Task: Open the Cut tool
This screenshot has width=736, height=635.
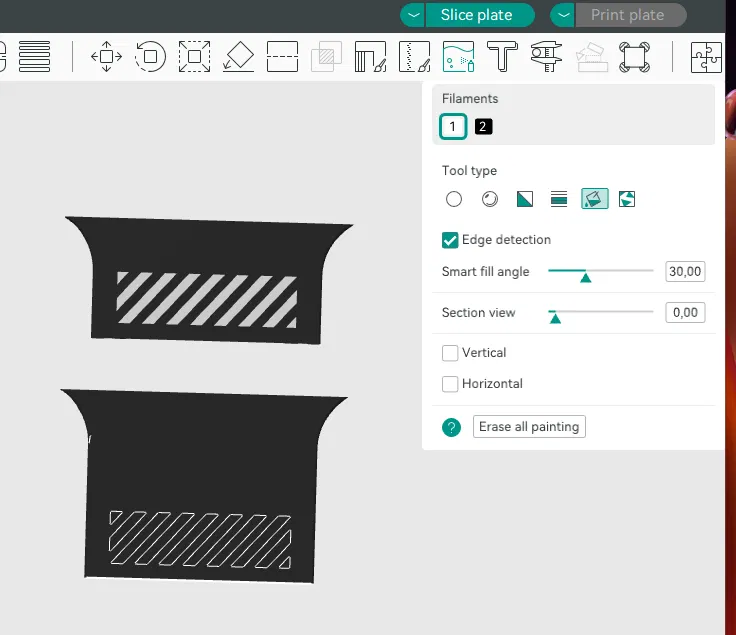Action: (x=282, y=57)
